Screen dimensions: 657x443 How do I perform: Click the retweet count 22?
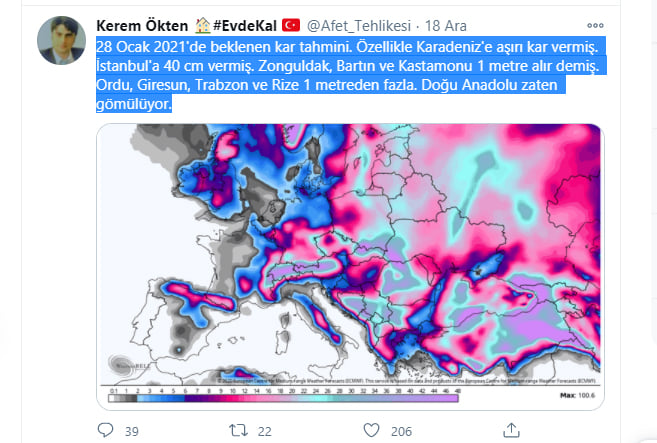(x=264, y=431)
